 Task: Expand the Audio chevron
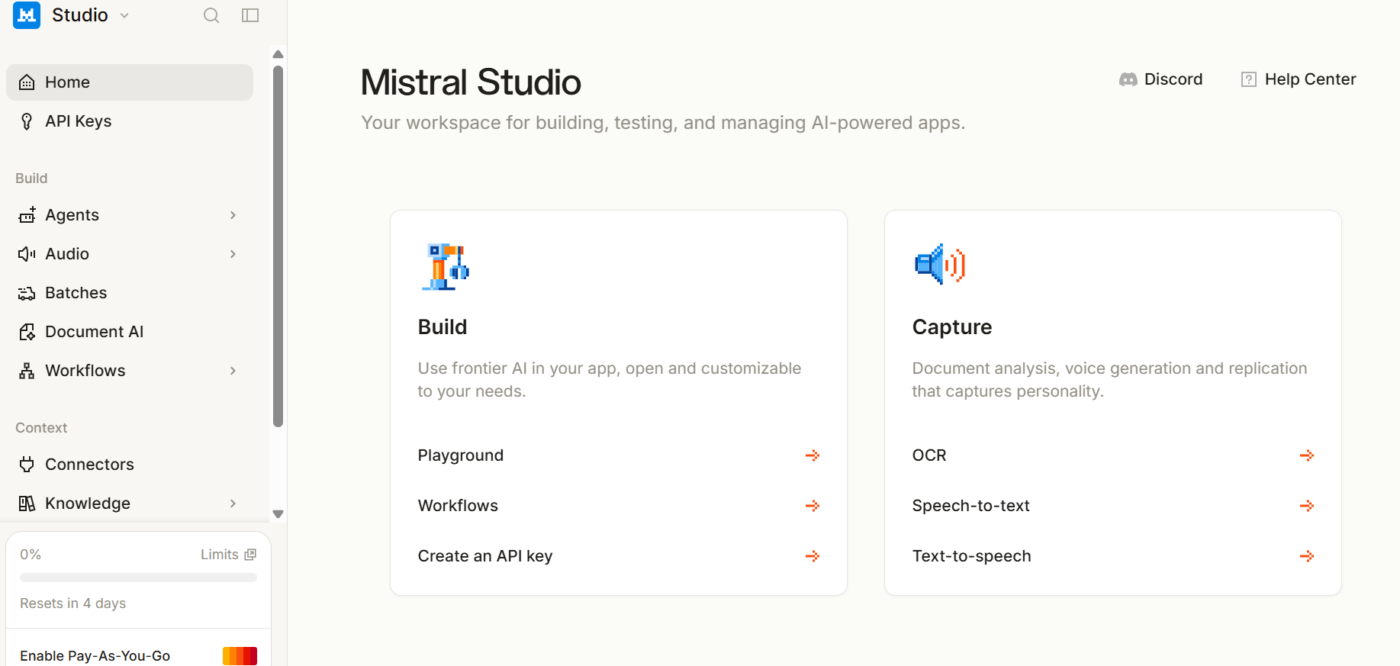[x=233, y=254]
